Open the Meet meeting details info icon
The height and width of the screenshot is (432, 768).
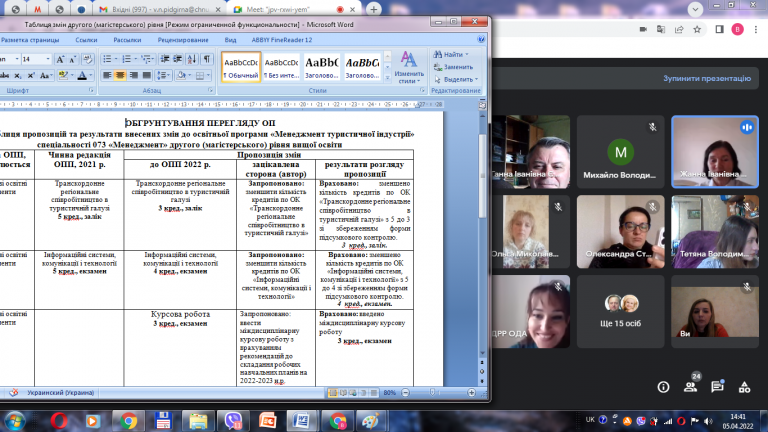pyautogui.click(x=663, y=387)
